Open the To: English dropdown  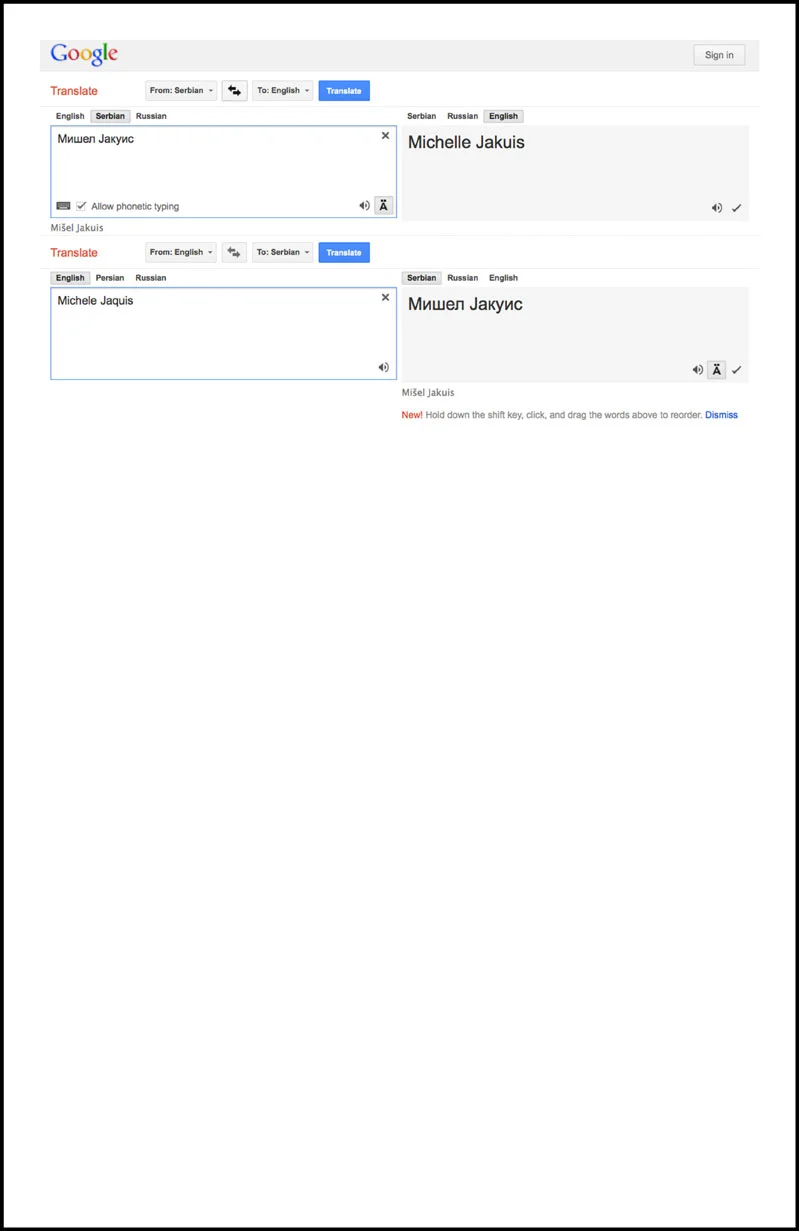pyautogui.click(x=283, y=91)
